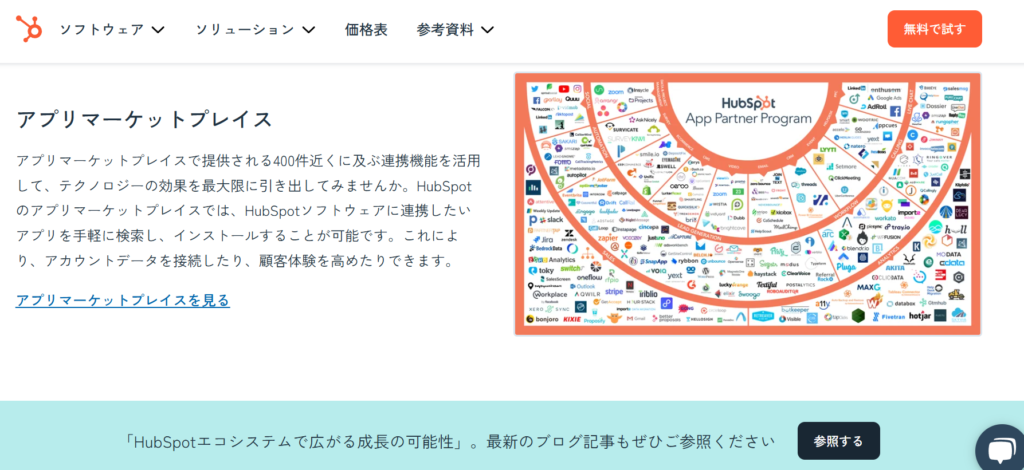Click the App Partner Program infographic image
This screenshot has height=470, width=1024.
pyautogui.click(x=748, y=204)
